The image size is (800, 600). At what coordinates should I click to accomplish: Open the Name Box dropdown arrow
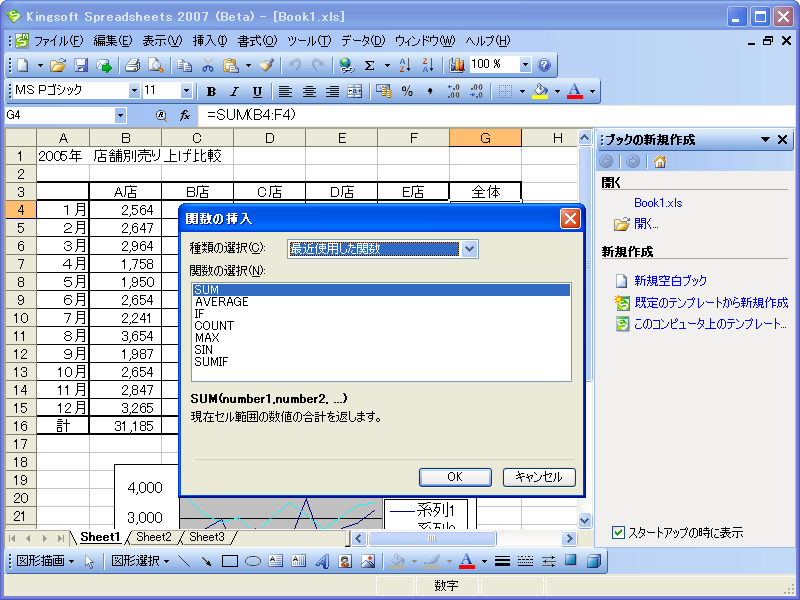(120, 116)
